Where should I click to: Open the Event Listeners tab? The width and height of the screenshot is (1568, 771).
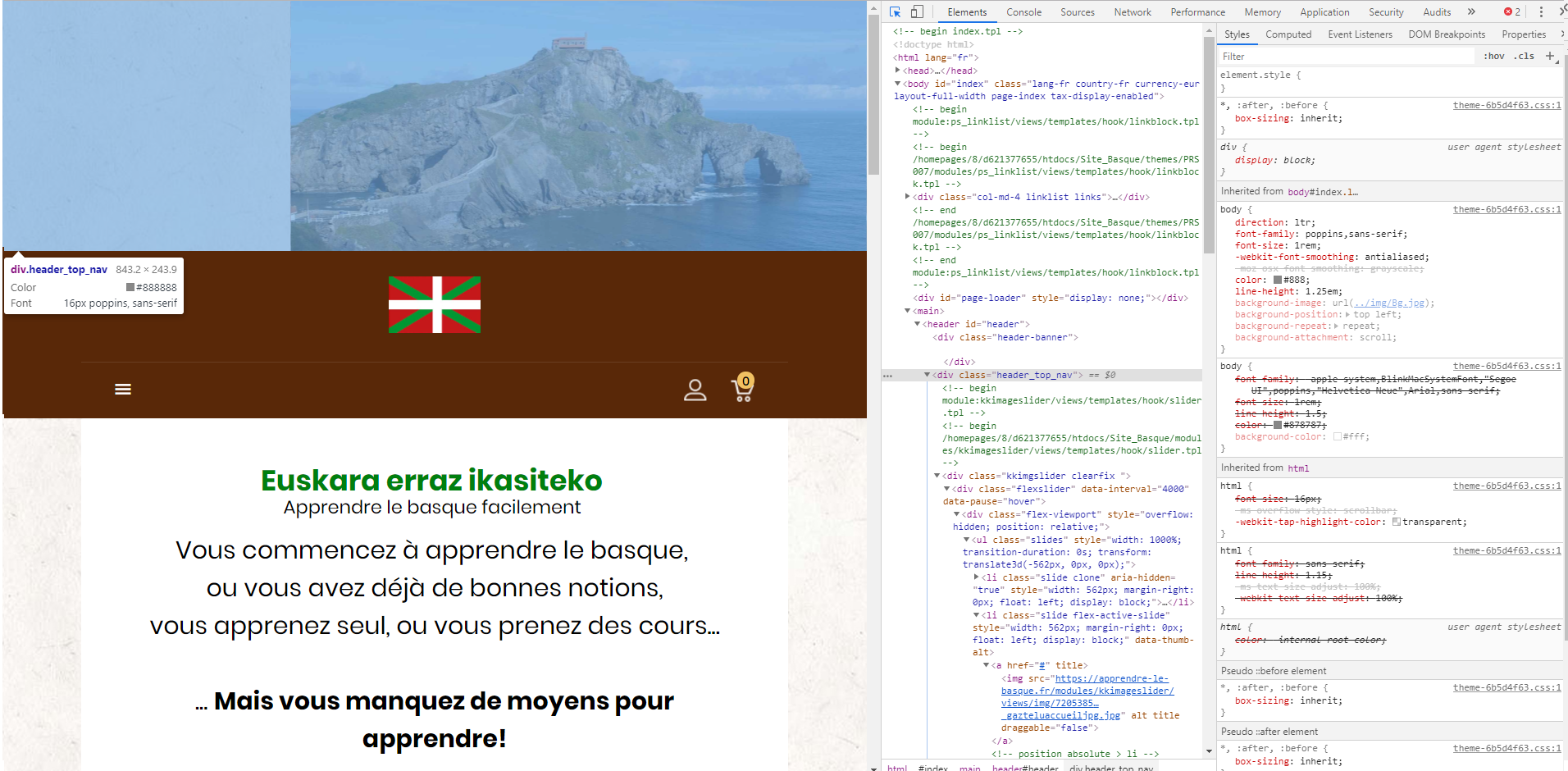[x=1360, y=34]
